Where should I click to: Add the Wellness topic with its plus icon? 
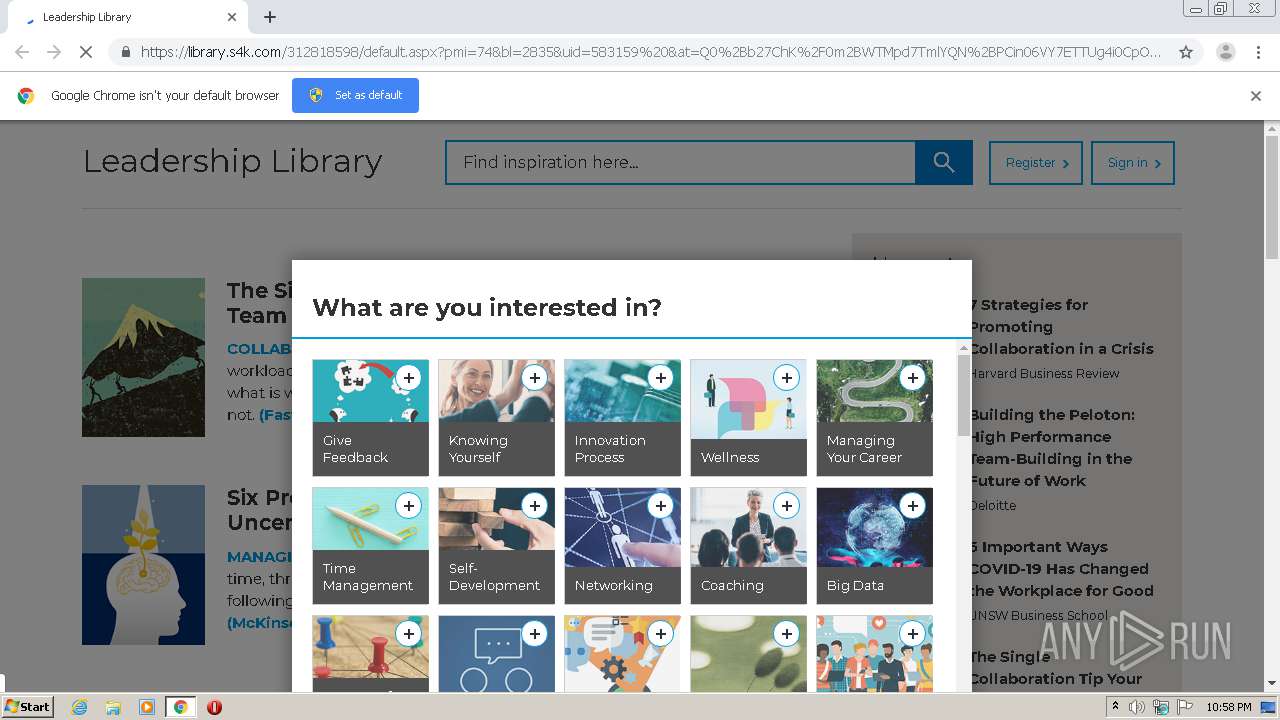(x=786, y=378)
